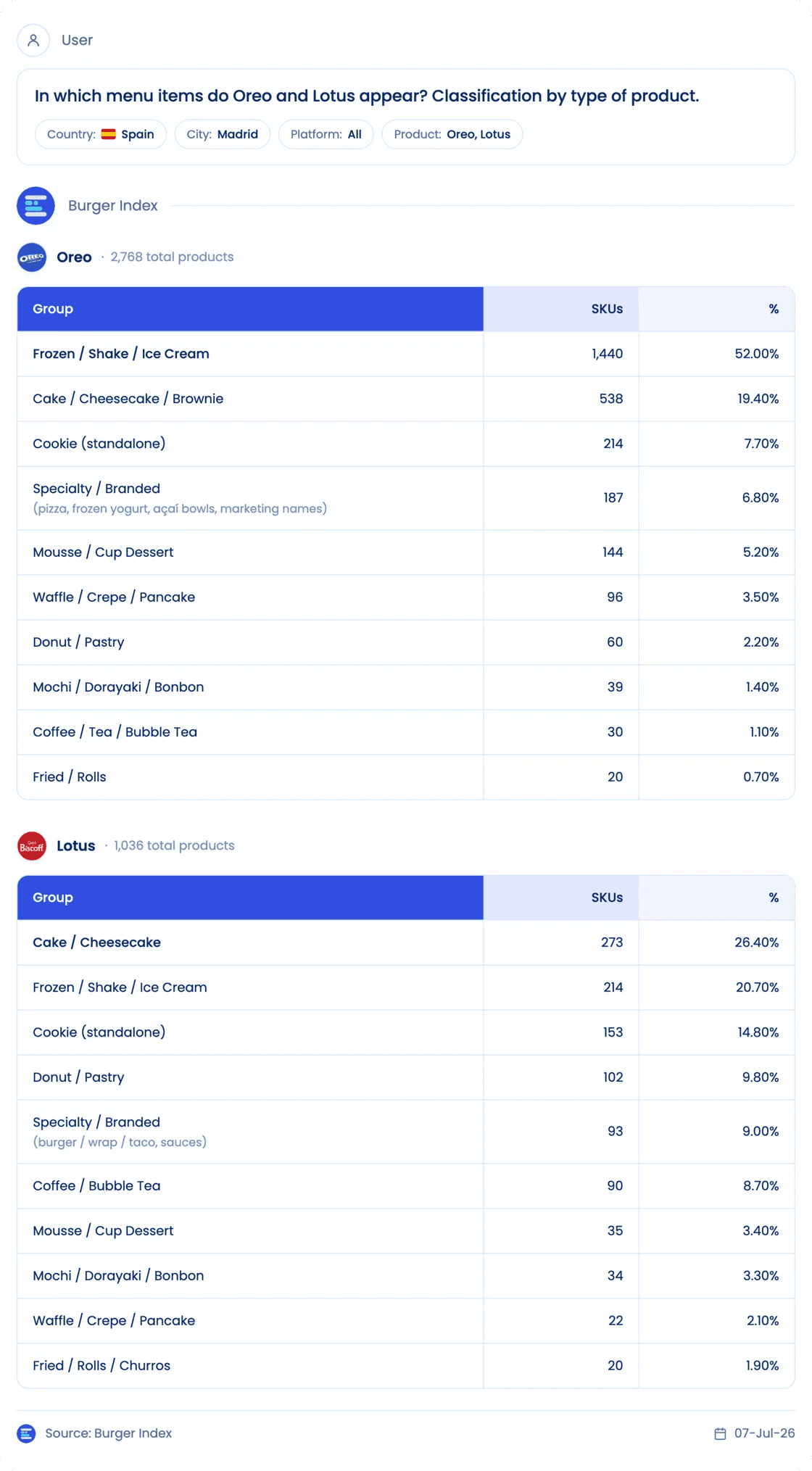The height and width of the screenshot is (1471, 812).
Task: Select Lotus Fried / Rolls / Churros row
Action: 406,1366
